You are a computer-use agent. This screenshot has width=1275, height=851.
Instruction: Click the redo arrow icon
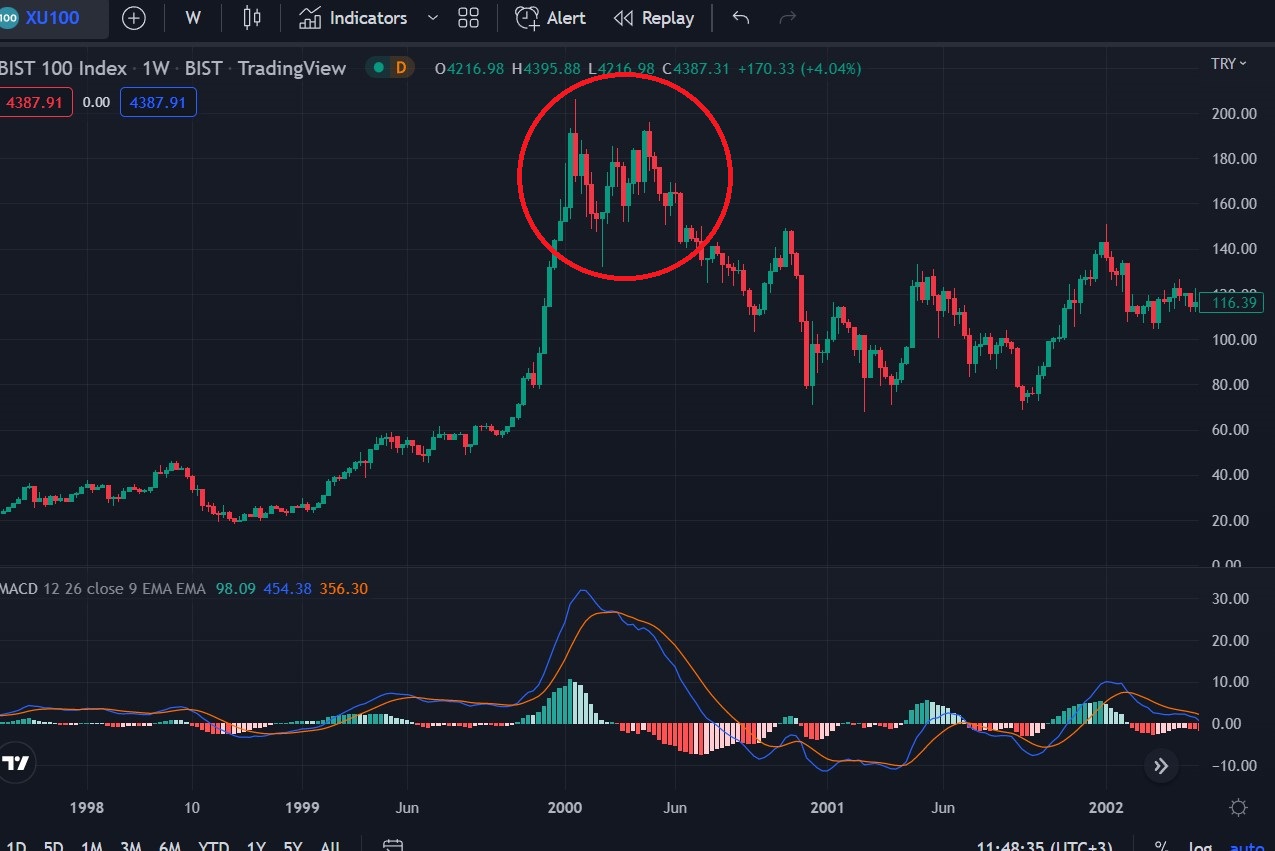click(x=787, y=18)
